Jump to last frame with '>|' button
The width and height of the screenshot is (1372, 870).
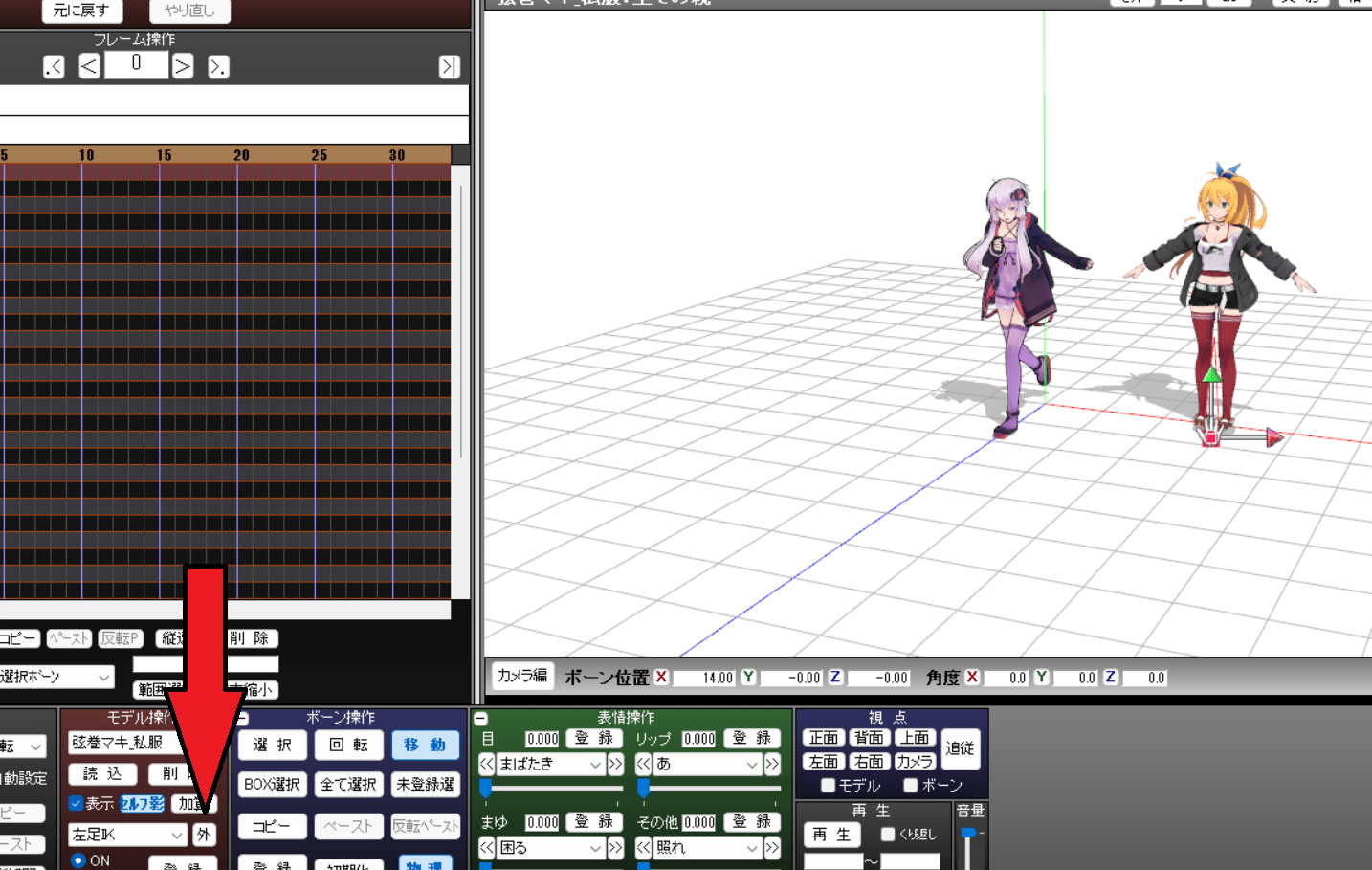pyautogui.click(x=449, y=66)
